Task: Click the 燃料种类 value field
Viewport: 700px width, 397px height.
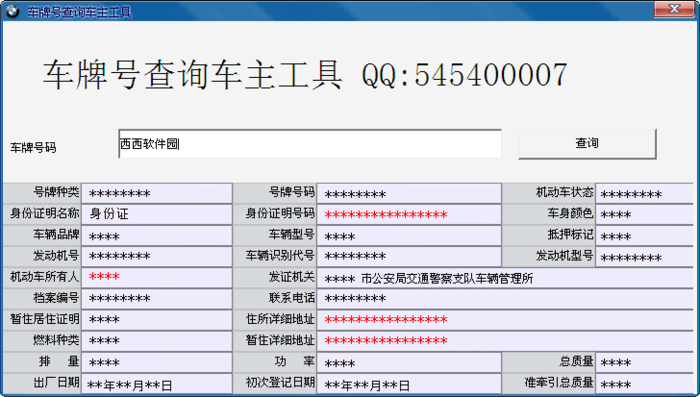Action: [157, 340]
